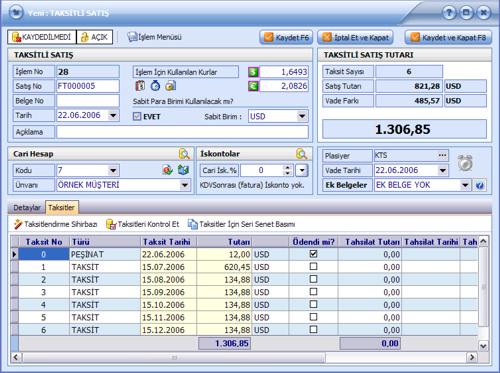Click the Türü column header
This screenshot has height=373, width=500.
coord(105,242)
